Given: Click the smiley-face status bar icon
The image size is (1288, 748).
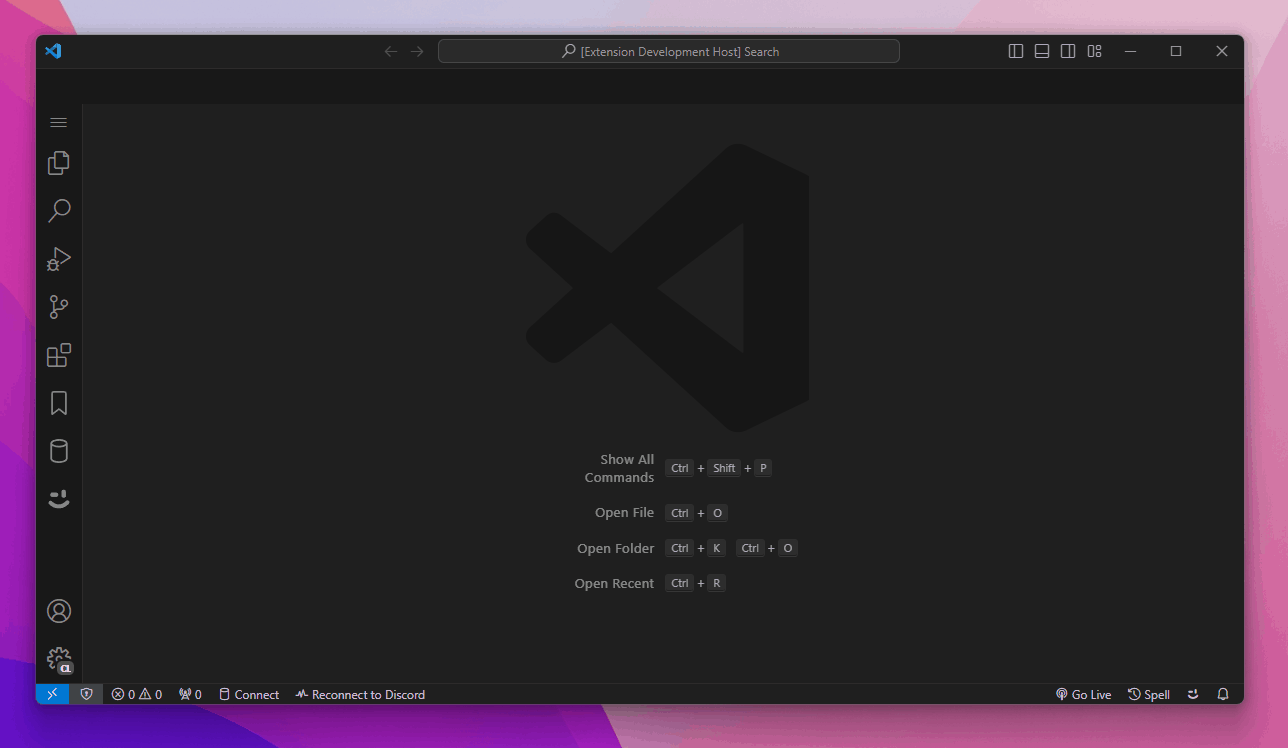Looking at the screenshot, I should [1193, 694].
